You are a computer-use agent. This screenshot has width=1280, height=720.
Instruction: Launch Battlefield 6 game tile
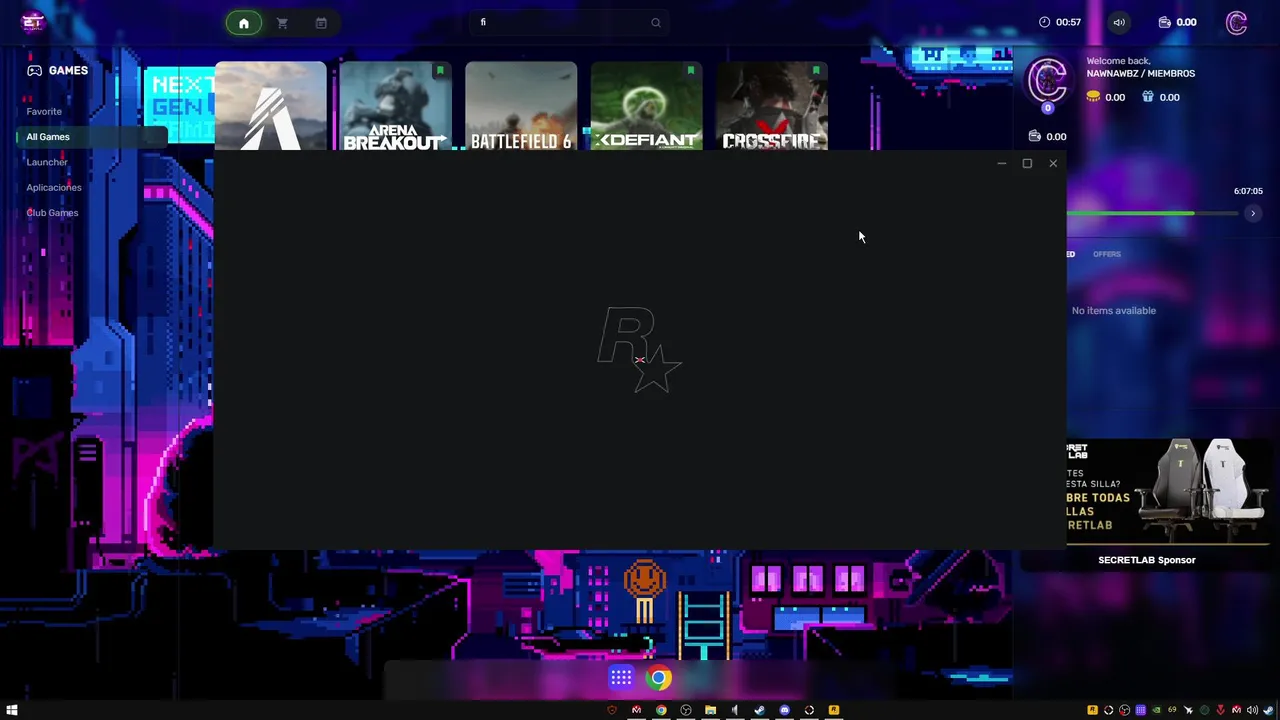coord(521,106)
